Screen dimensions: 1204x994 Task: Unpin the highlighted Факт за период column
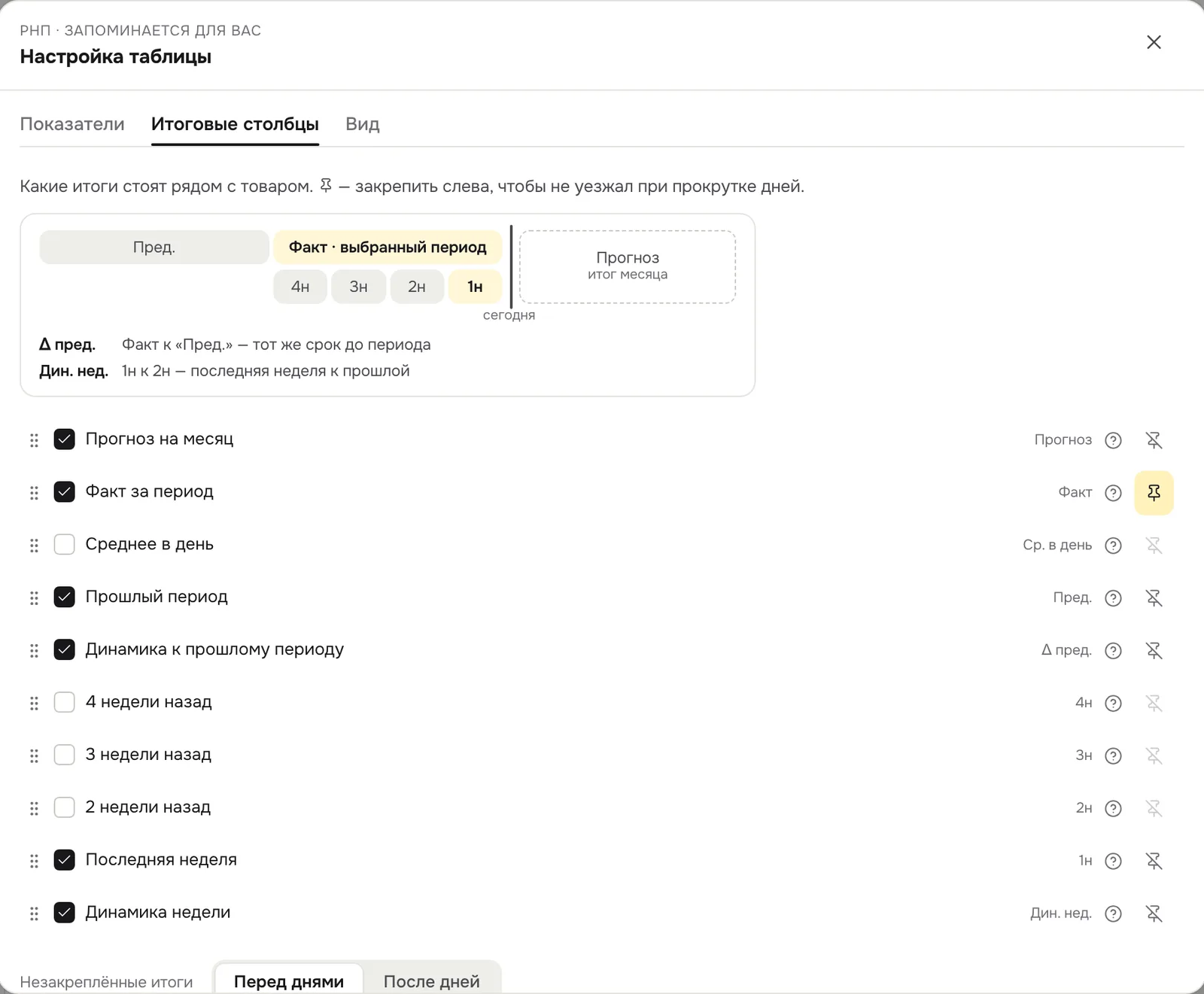pos(1154,493)
